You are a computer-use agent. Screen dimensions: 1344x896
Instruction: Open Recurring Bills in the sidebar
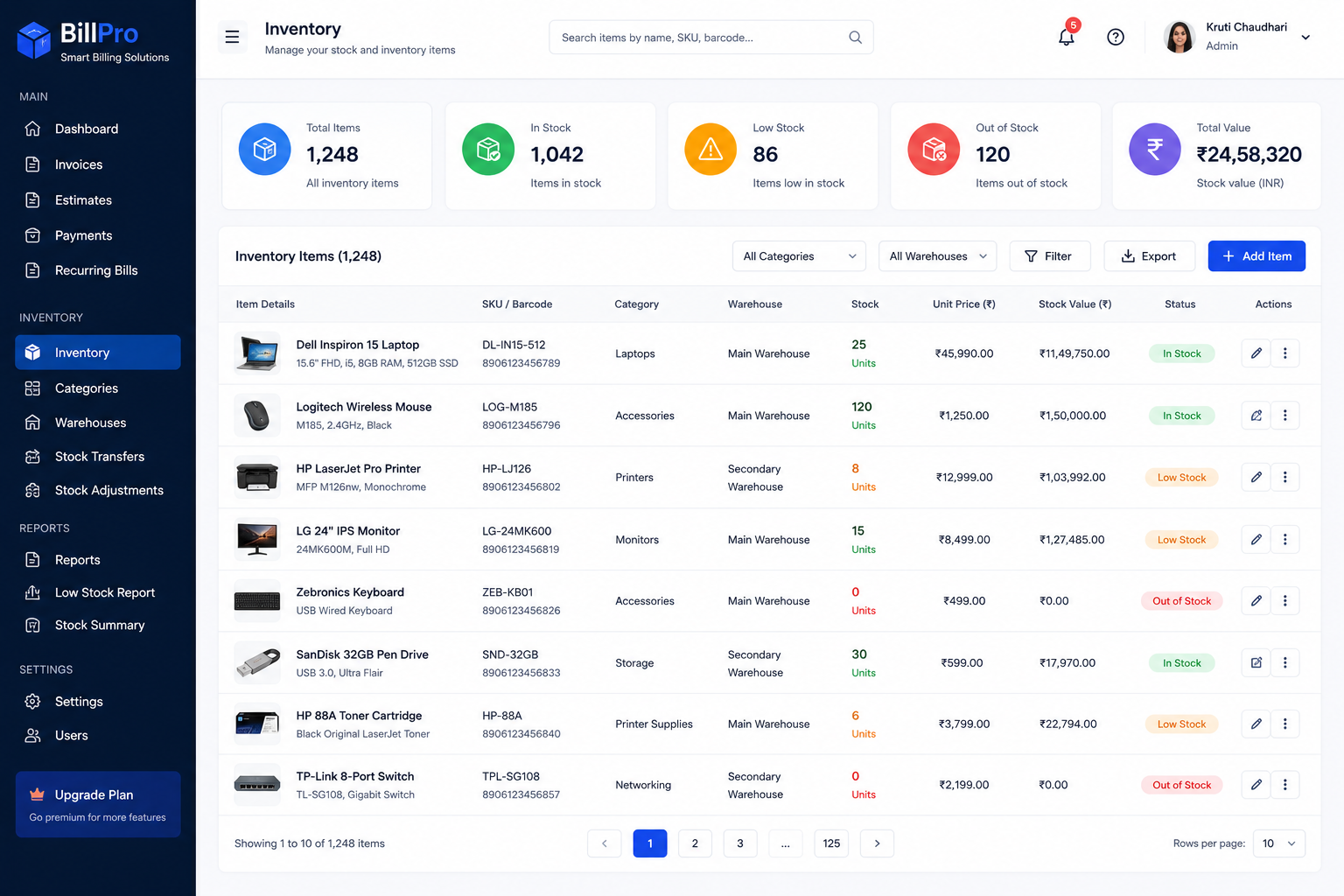pos(98,270)
